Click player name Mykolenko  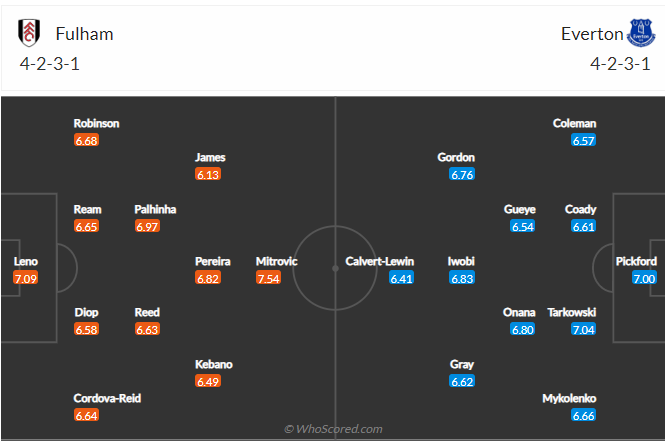569,398
